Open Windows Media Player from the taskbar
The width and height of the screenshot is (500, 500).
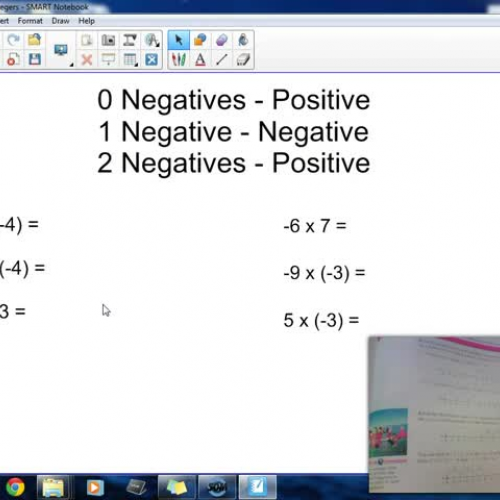(95, 488)
